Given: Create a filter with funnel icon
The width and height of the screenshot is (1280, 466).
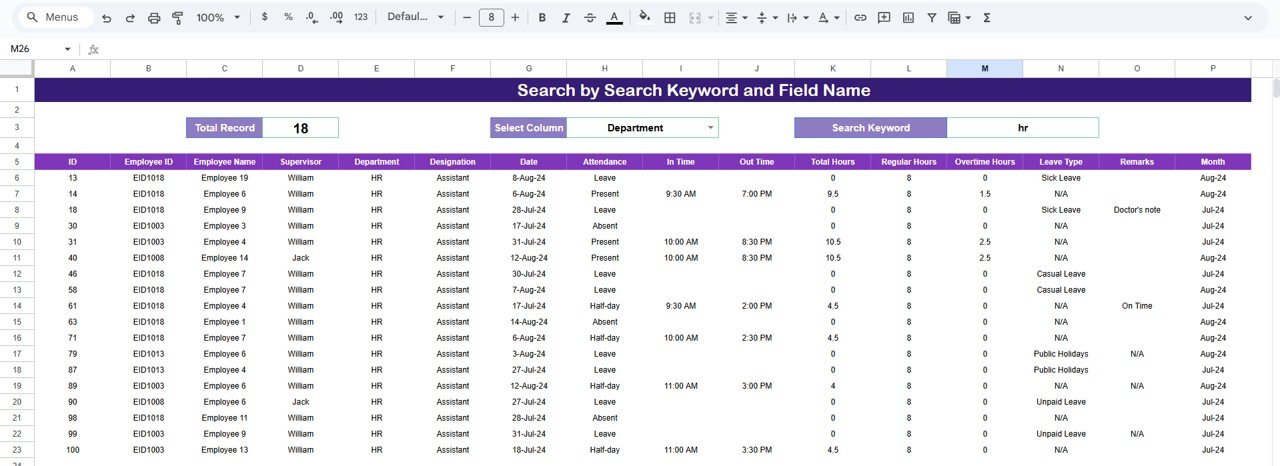Looking at the screenshot, I should (932, 17).
